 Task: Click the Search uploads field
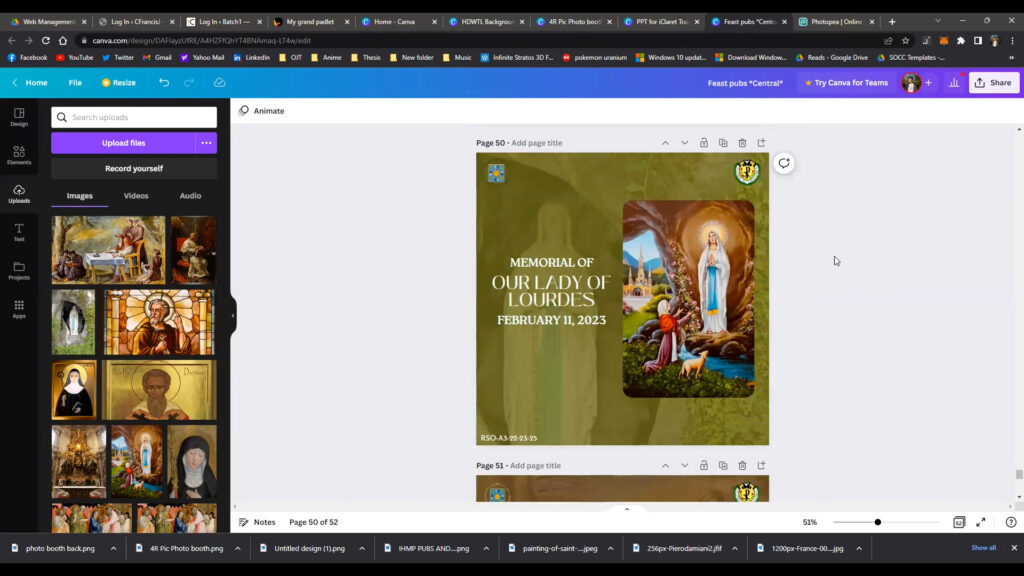134,118
